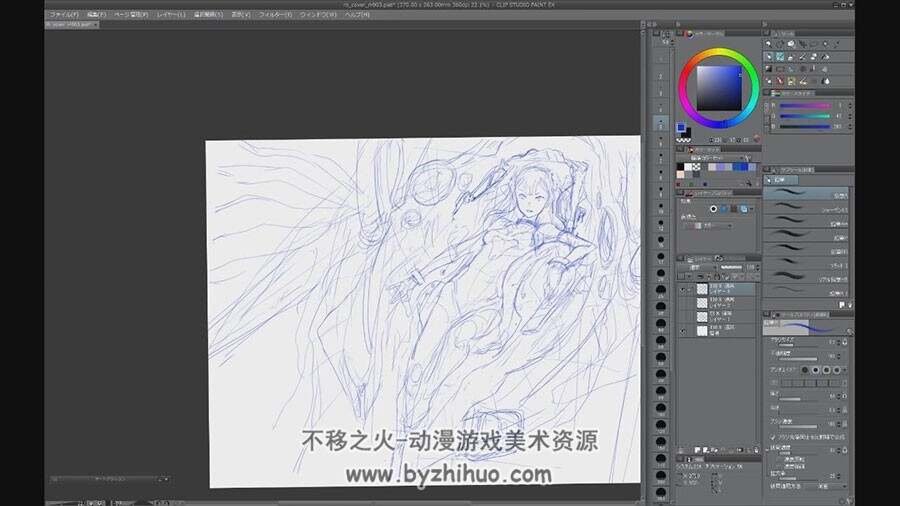Screen dimensions: 900x506
Task: Select the Zoom magnifier tool icon
Action: click(769, 44)
